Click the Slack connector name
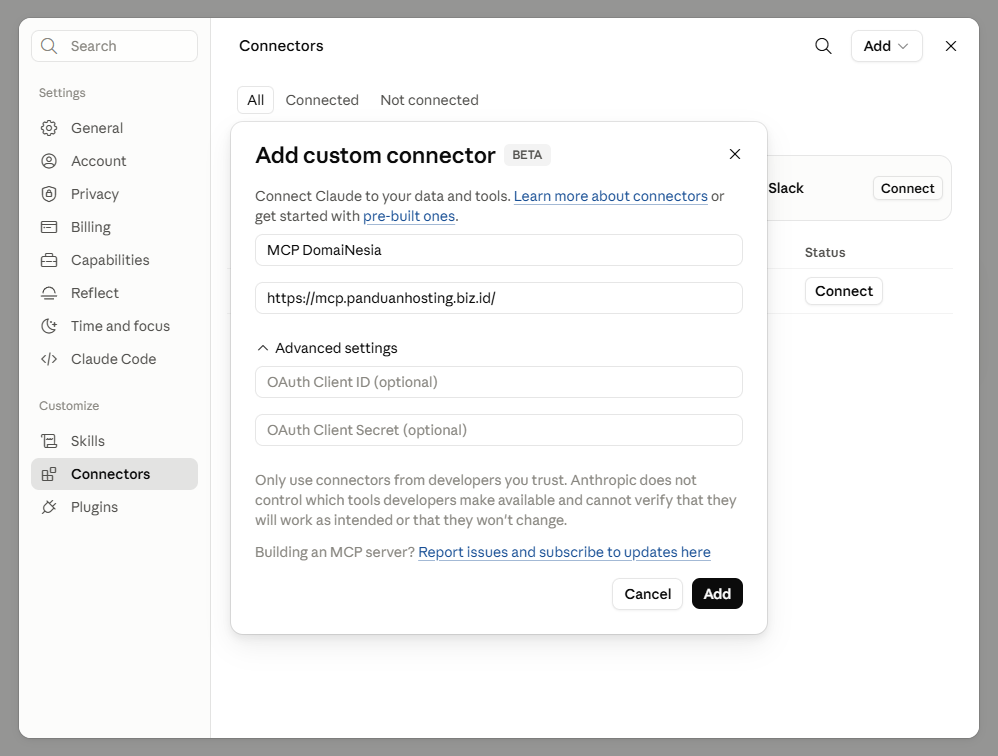The height and width of the screenshot is (756, 998). click(785, 188)
